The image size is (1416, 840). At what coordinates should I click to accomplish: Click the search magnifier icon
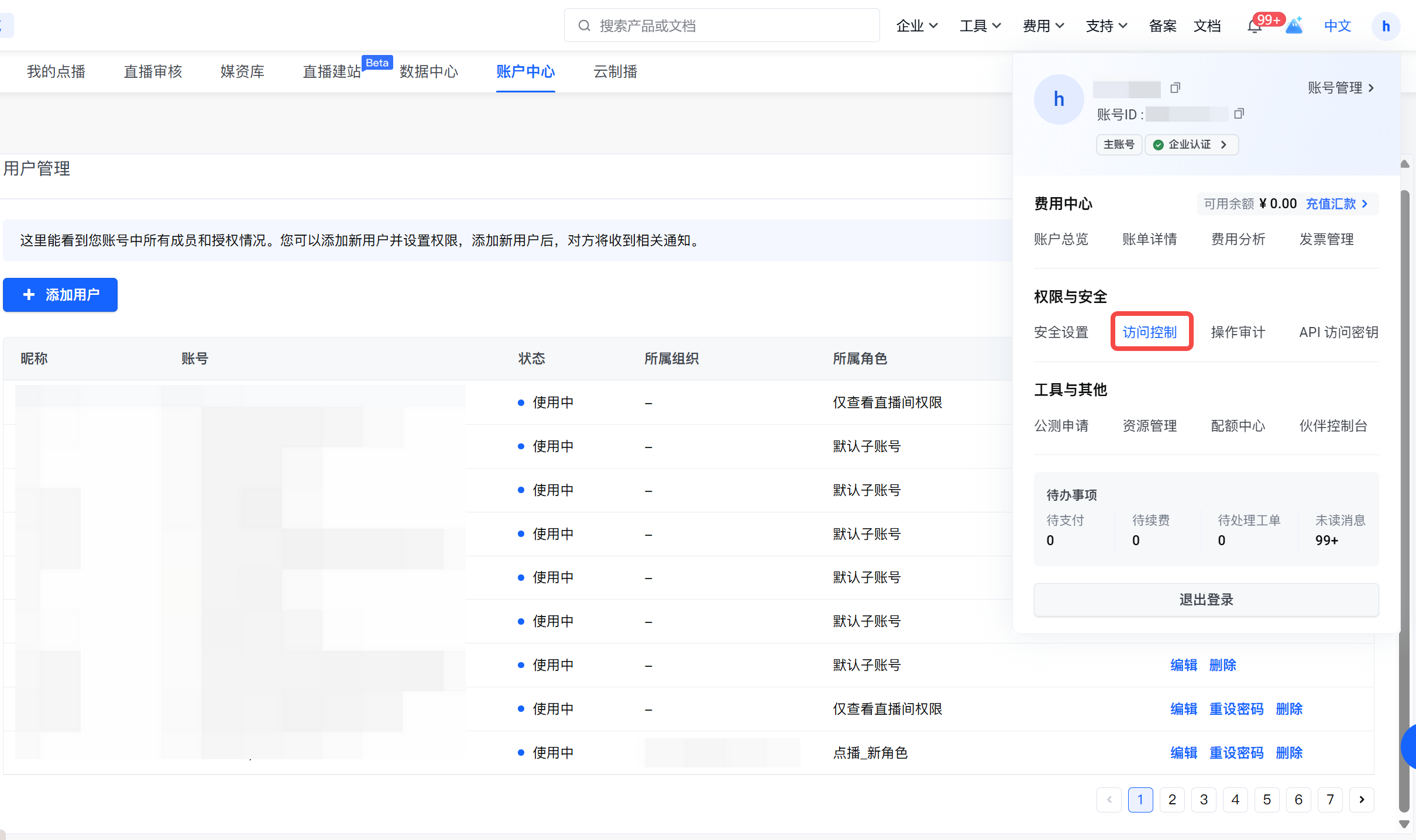click(584, 26)
